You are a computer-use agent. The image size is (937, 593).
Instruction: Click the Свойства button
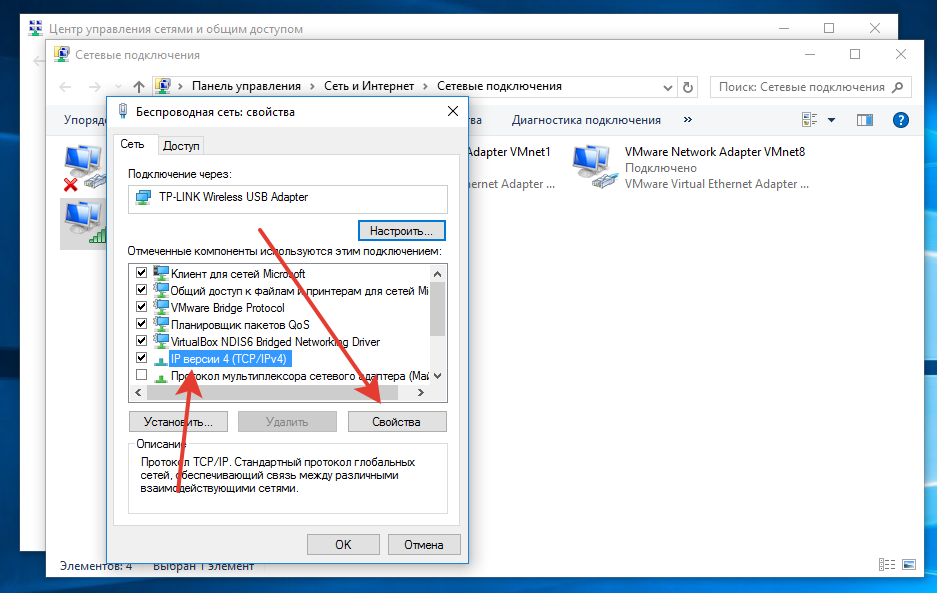pyautogui.click(x=397, y=421)
